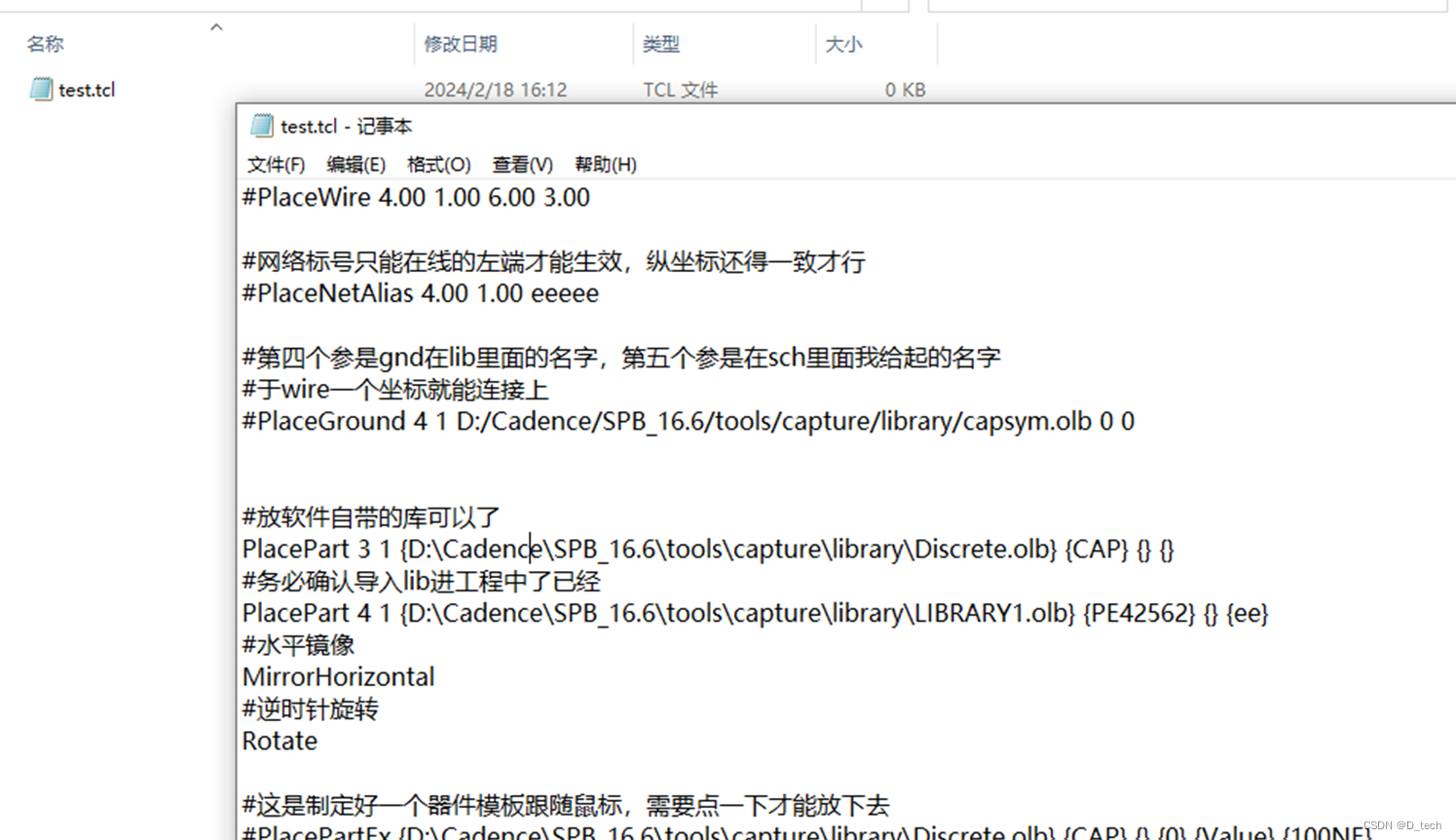Image resolution: width=1456 pixels, height=840 pixels.
Task: Click the TCL 文件 type label
Action: click(680, 89)
